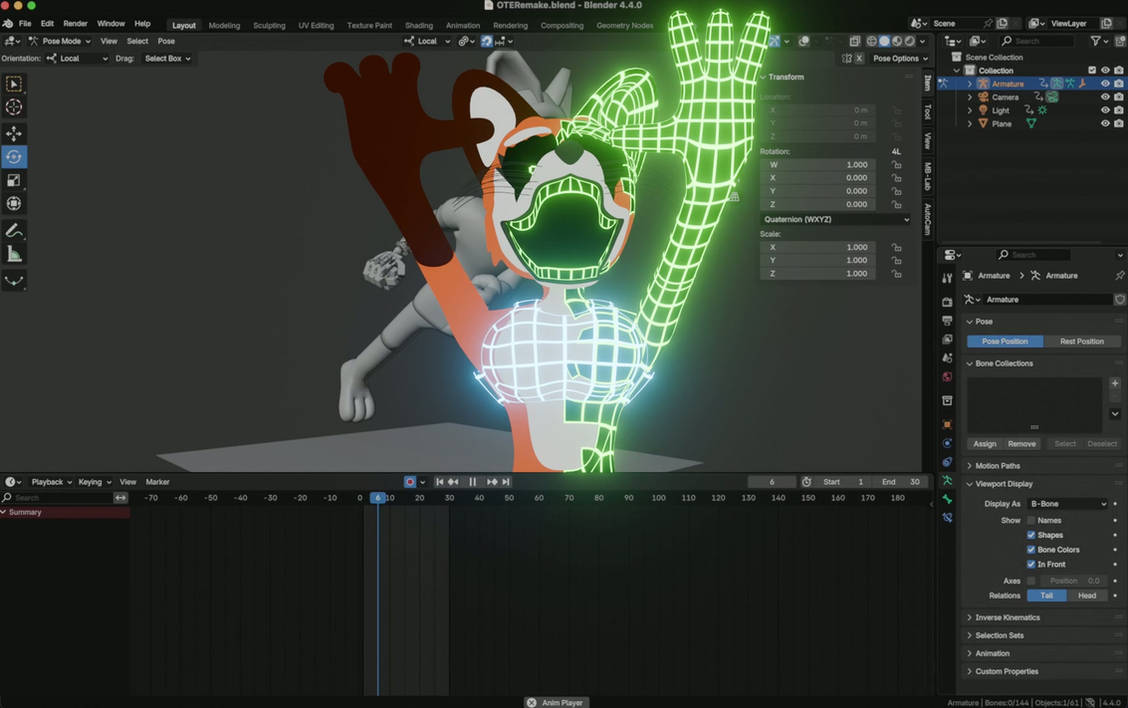
Task: Adjust the Rotation W value field
Action: point(818,165)
